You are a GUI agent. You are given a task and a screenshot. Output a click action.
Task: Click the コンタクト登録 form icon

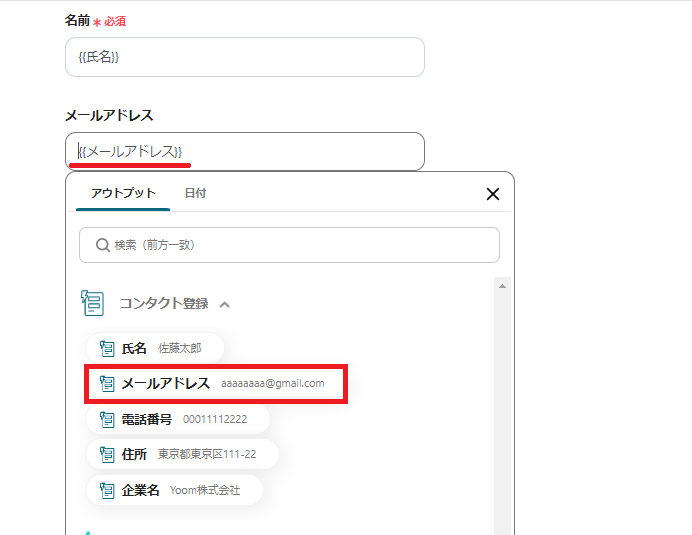93,303
